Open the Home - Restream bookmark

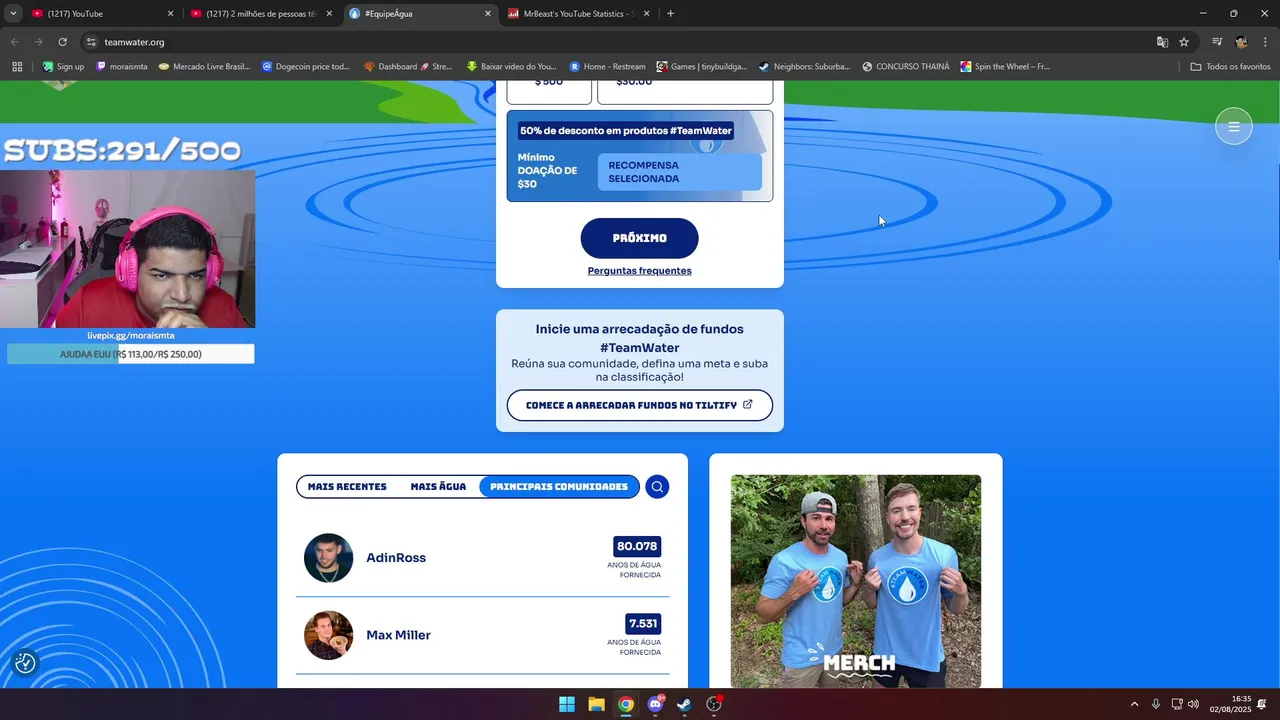click(608, 67)
